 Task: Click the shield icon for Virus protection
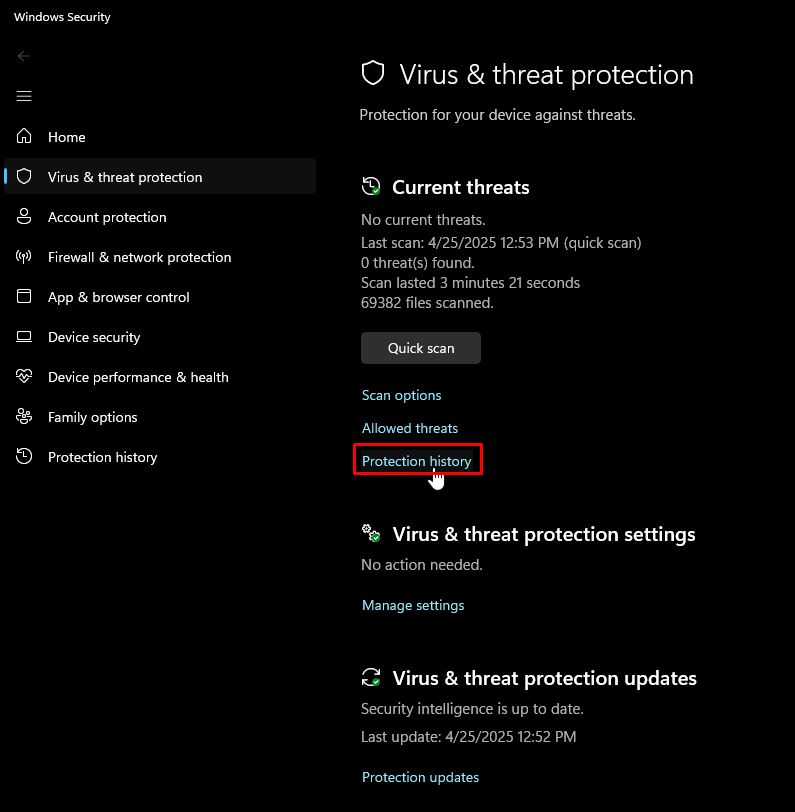(x=25, y=177)
